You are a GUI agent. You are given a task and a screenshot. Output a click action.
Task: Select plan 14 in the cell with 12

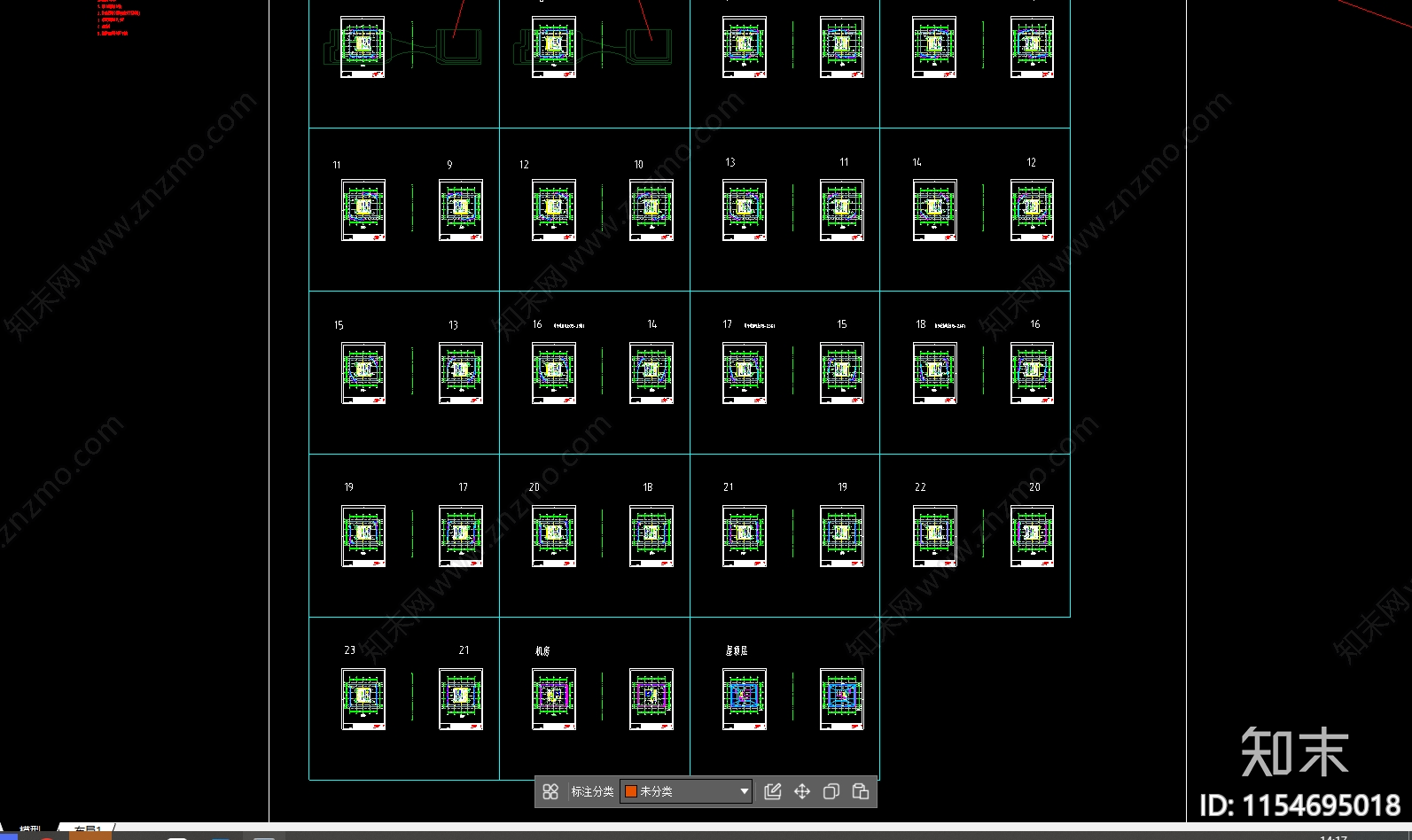pyautogui.click(x=935, y=210)
